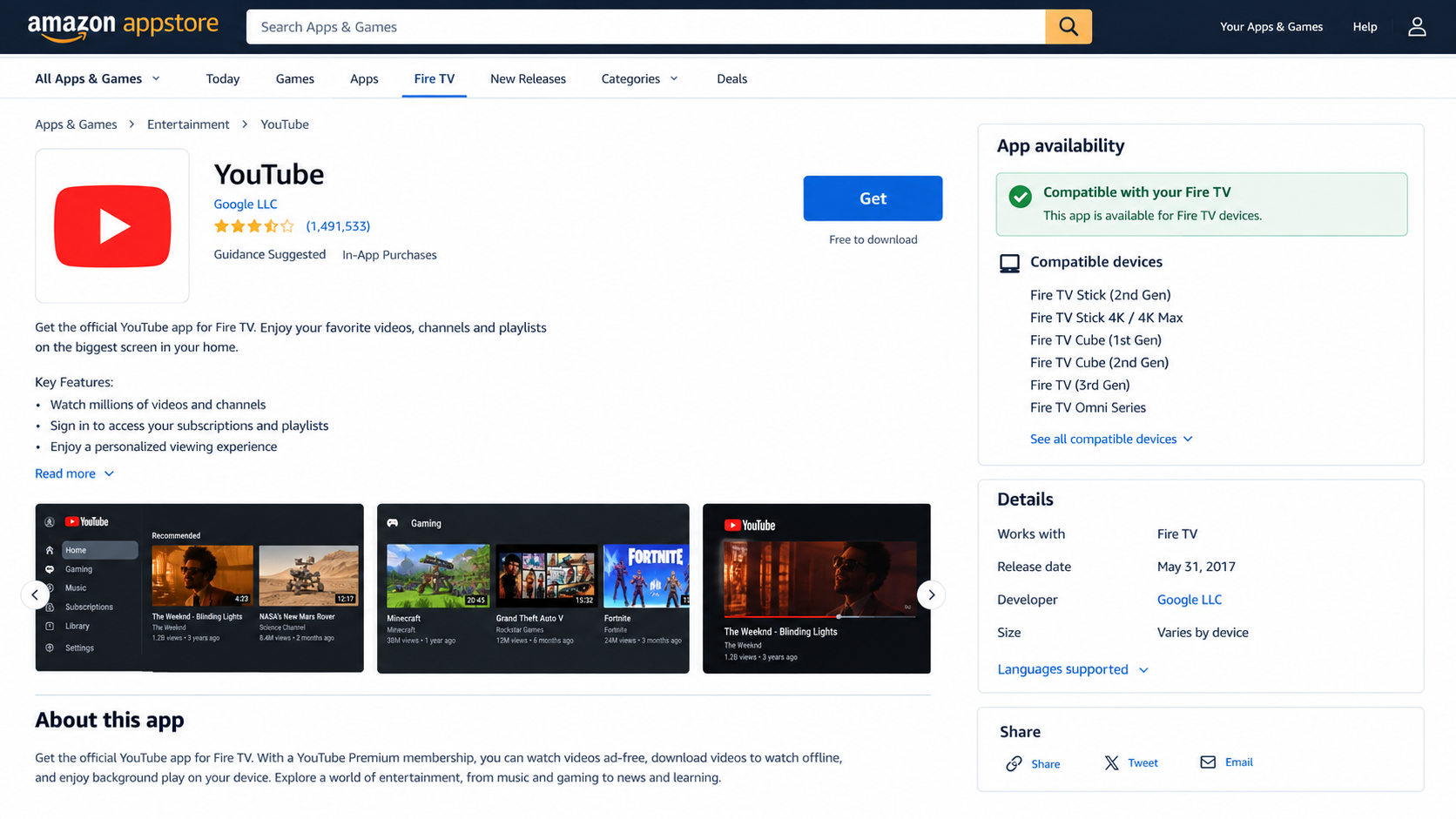The width and height of the screenshot is (1456, 819).
Task: Click the Entertainment breadcrumb link
Action: pyautogui.click(x=188, y=124)
